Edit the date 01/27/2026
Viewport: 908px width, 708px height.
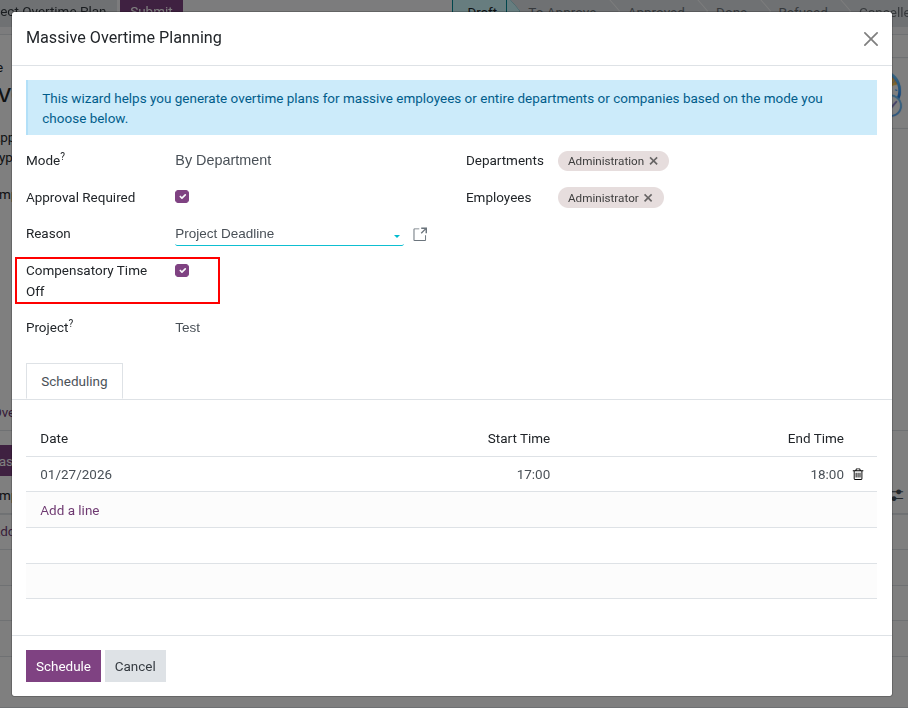75,474
